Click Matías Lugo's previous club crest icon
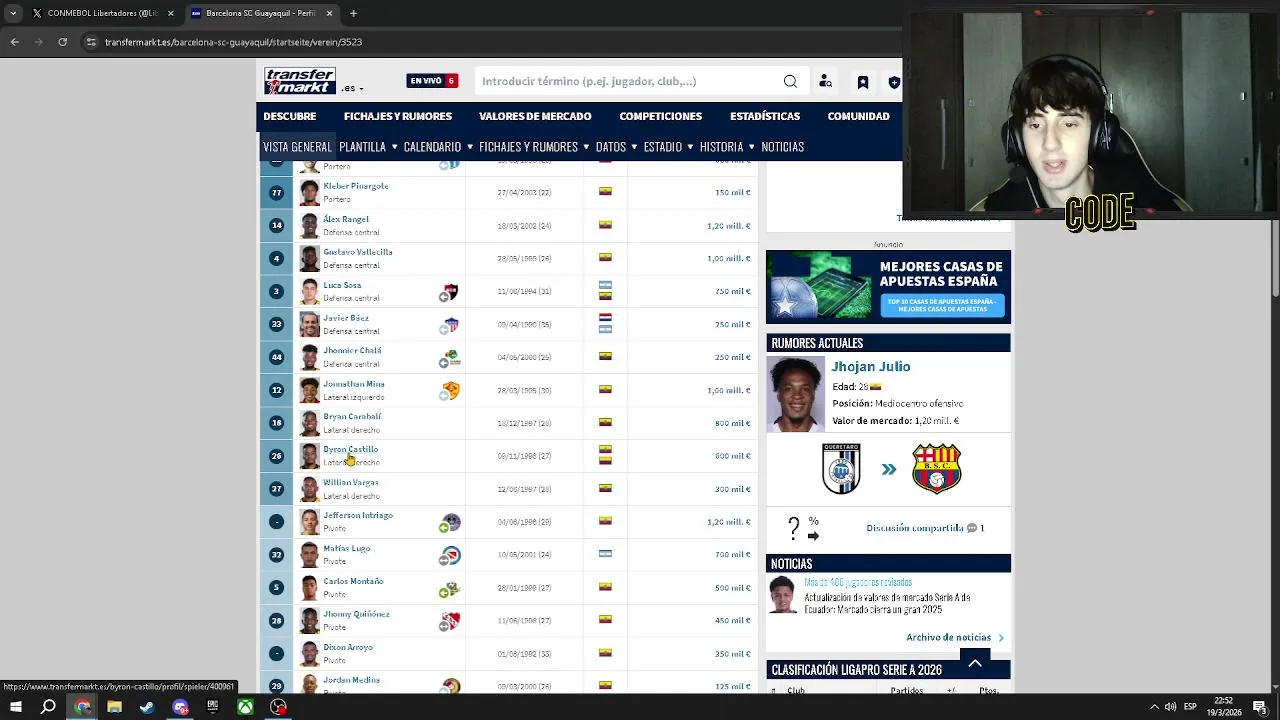Viewport: 1280px width, 720px height. tap(451, 555)
